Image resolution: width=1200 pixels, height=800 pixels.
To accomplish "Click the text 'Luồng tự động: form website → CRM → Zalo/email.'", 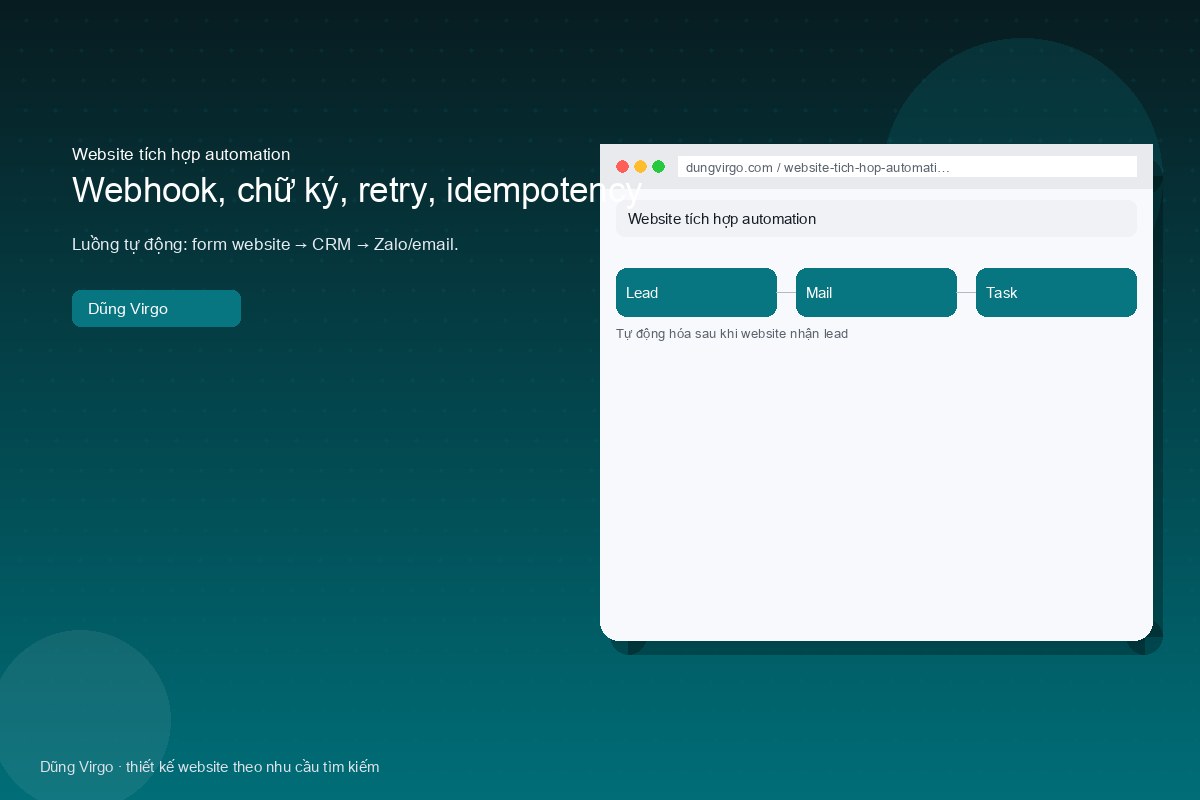I will [x=265, y=245].
